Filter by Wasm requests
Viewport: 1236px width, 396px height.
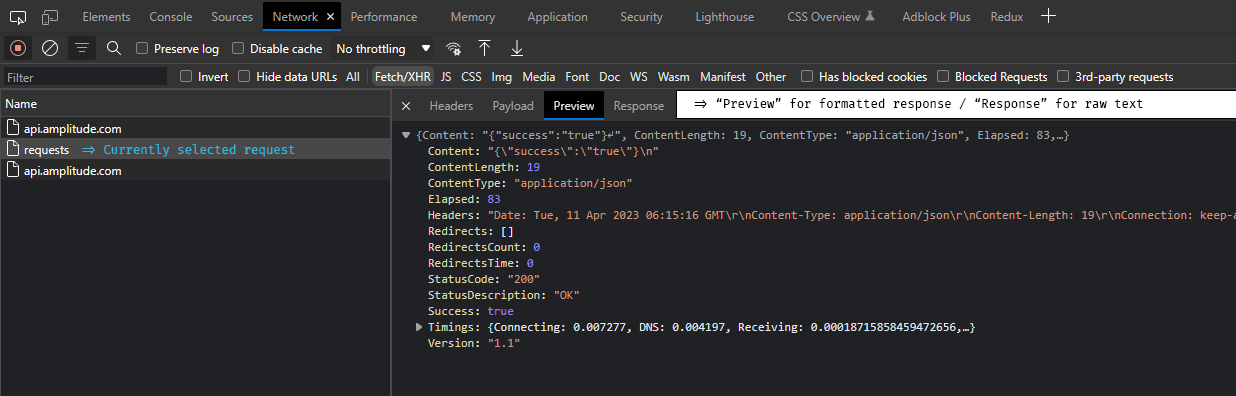tap(674, 77)
